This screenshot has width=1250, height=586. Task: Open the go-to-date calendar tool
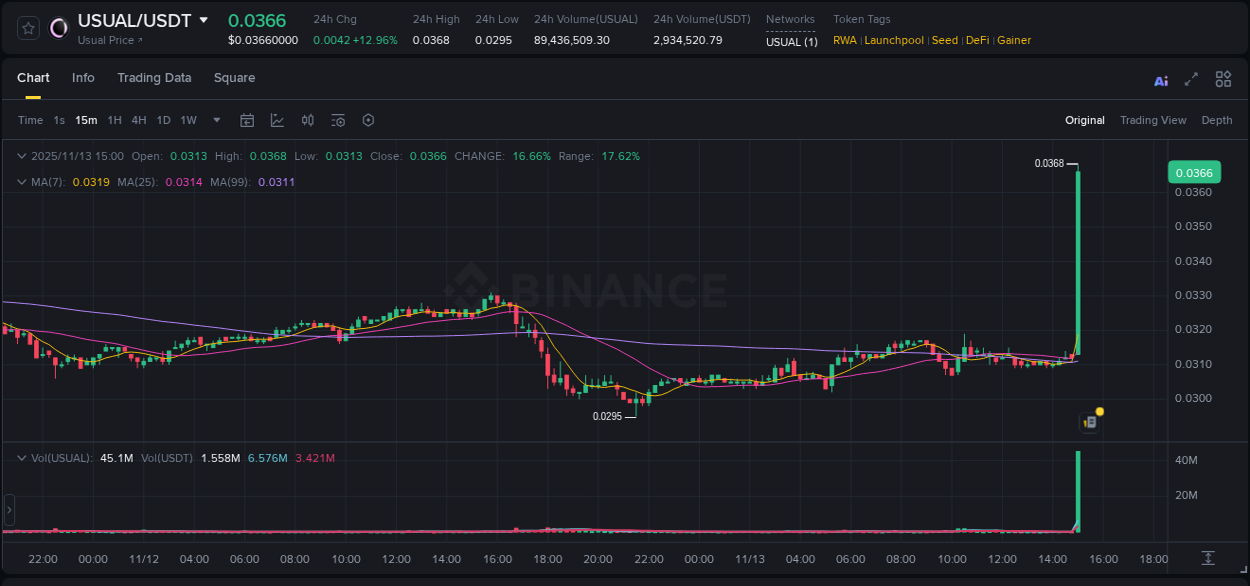click(247, 120)
